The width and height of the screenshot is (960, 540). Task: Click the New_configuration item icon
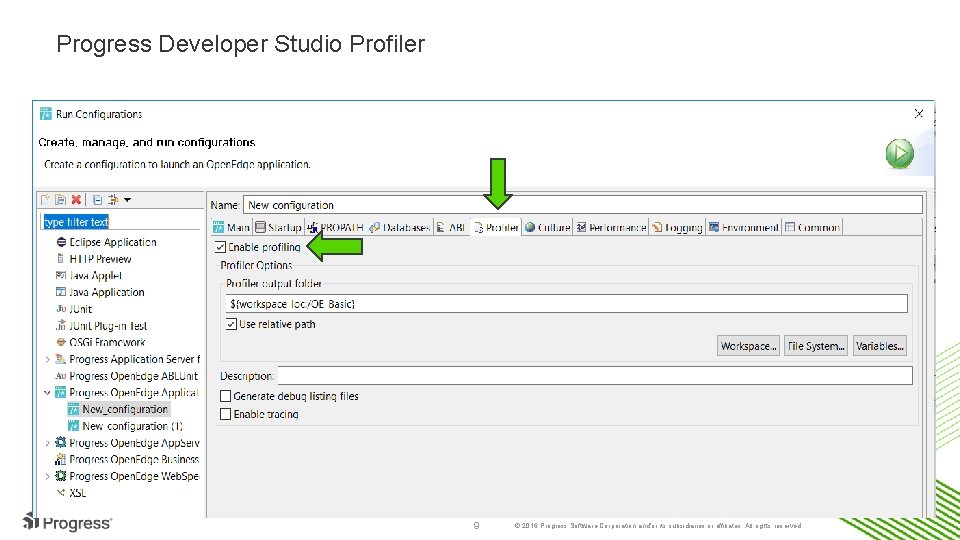73,409
